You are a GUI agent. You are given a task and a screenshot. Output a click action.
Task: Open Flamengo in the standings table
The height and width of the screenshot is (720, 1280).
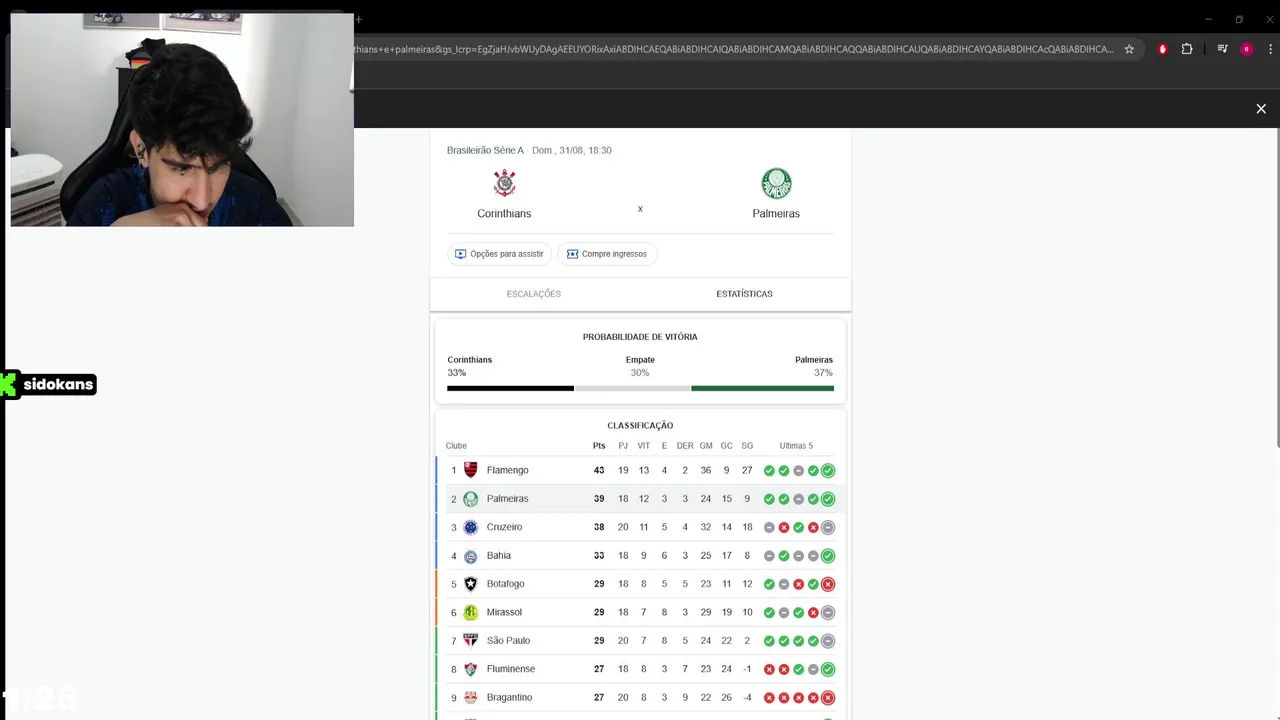(508, 470)
